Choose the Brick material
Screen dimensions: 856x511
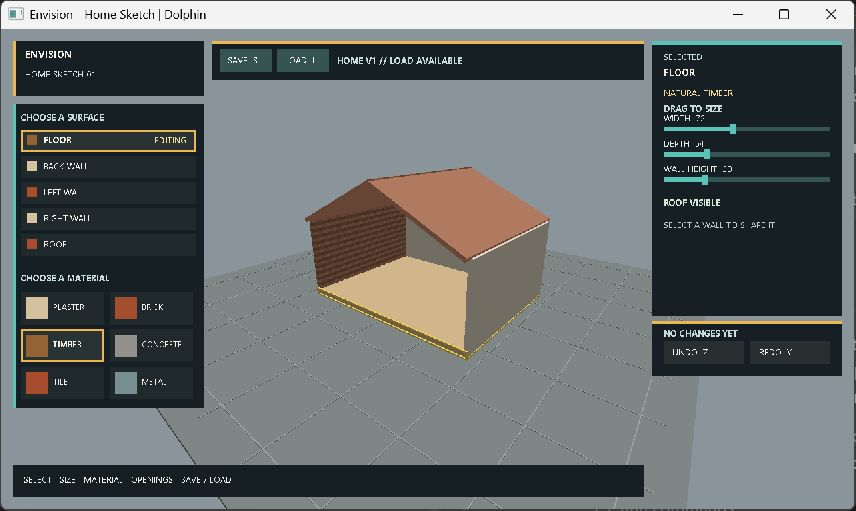coord(152,307)
